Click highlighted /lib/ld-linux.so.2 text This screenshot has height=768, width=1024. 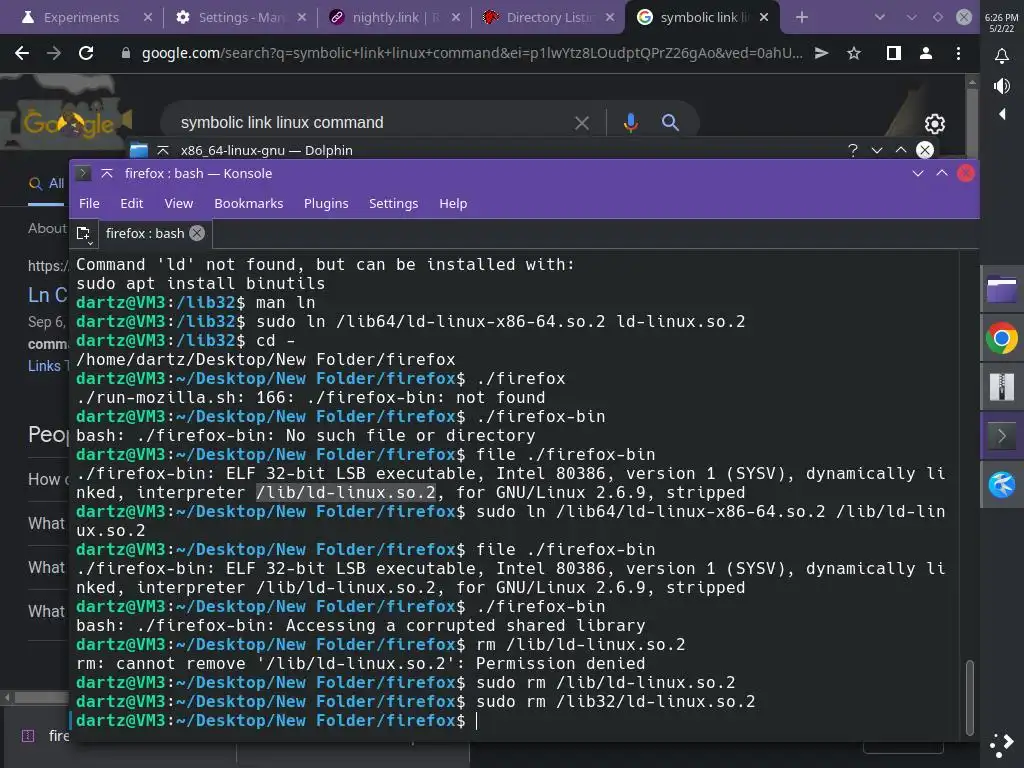pos(345,492)
